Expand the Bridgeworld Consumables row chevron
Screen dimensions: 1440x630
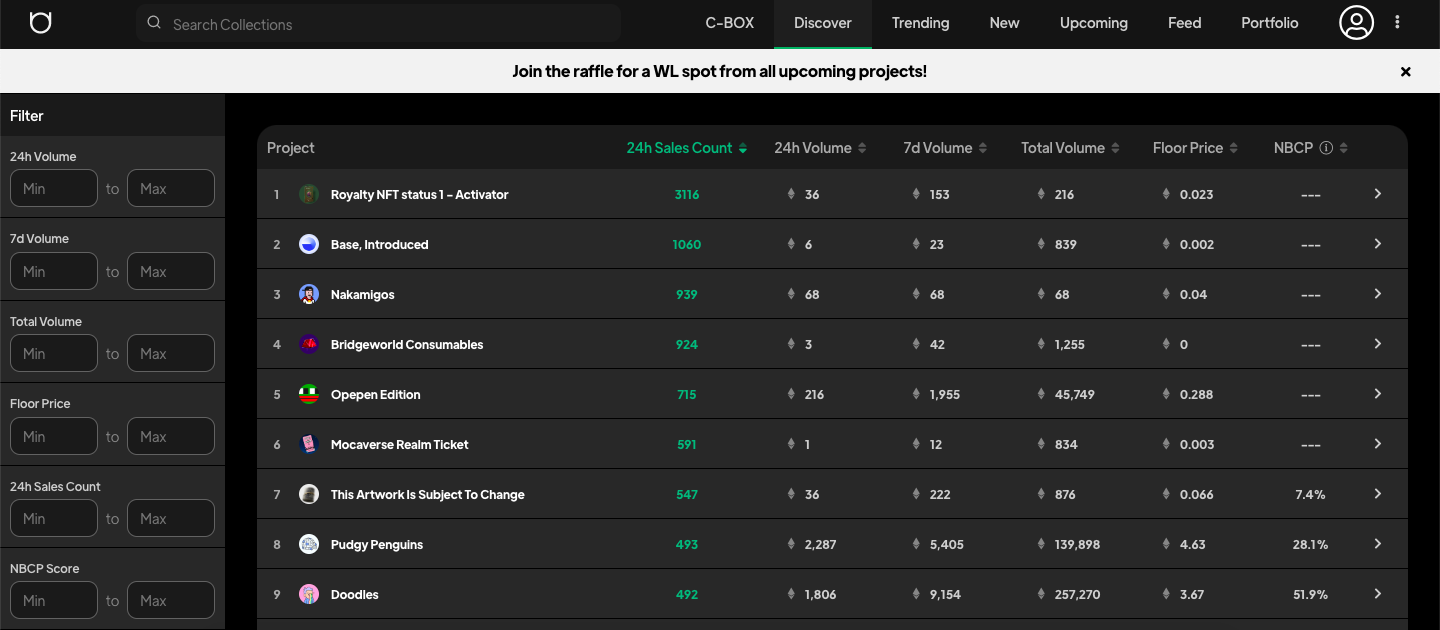(1377, 344)
